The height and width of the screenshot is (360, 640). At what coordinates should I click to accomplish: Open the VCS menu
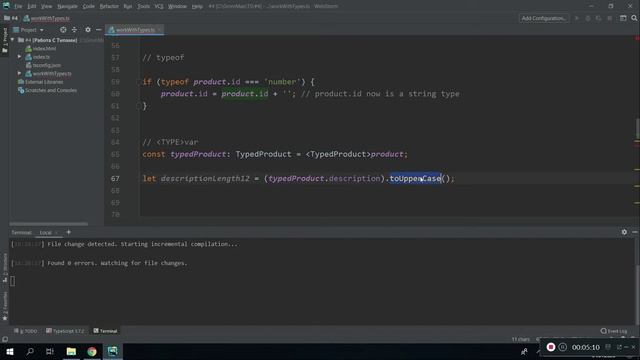[x=159, y=6]
